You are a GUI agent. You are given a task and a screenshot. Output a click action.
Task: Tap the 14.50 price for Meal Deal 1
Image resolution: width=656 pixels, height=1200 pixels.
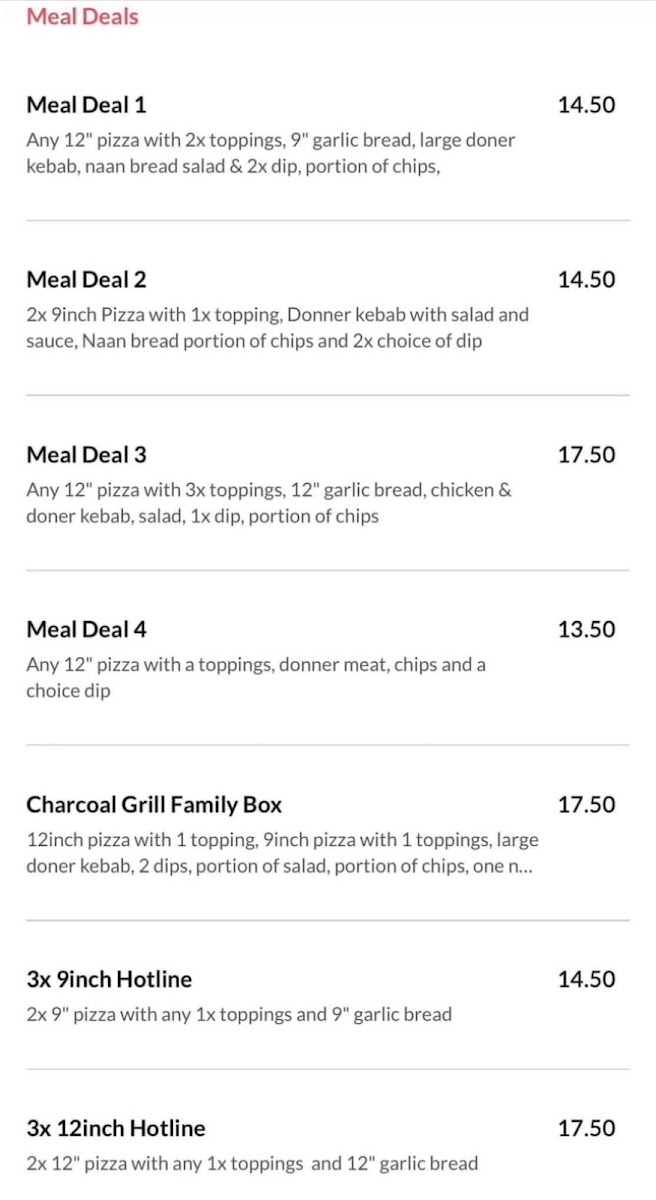click(586, 105)
